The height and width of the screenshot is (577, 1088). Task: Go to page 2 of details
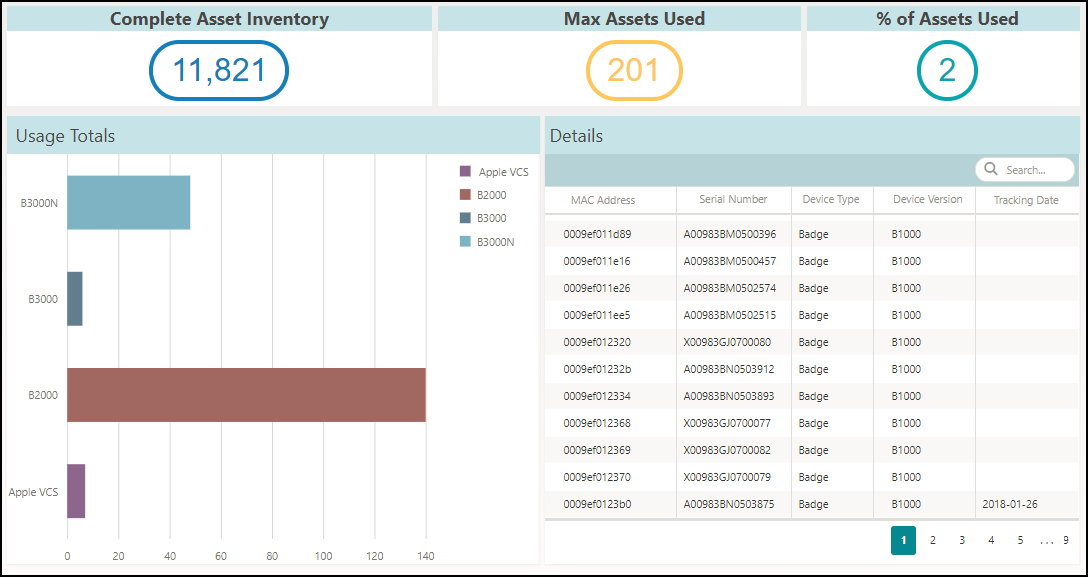(932, 541)
